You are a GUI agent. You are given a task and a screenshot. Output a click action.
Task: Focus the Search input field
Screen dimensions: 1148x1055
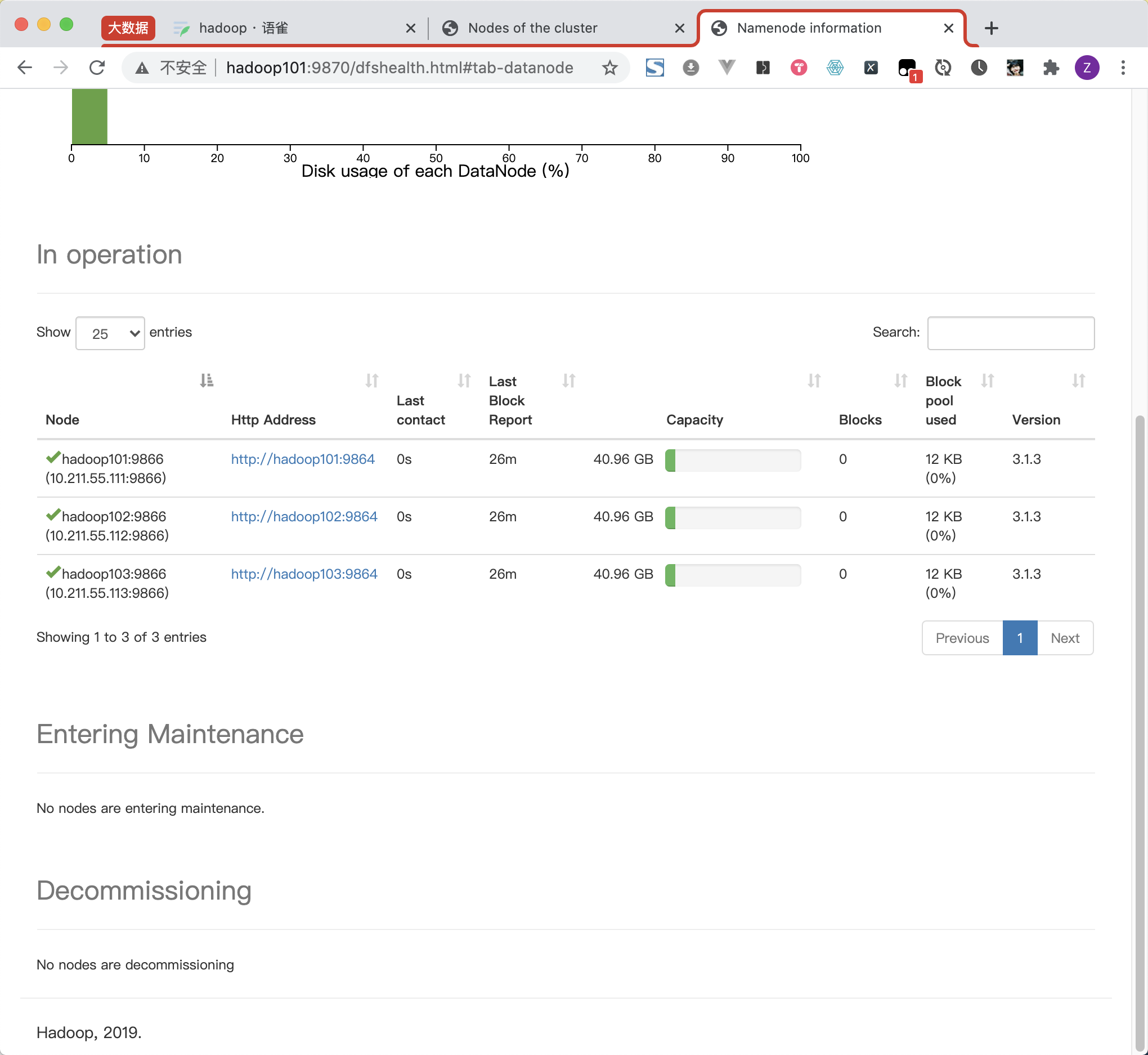[1011, 333]
